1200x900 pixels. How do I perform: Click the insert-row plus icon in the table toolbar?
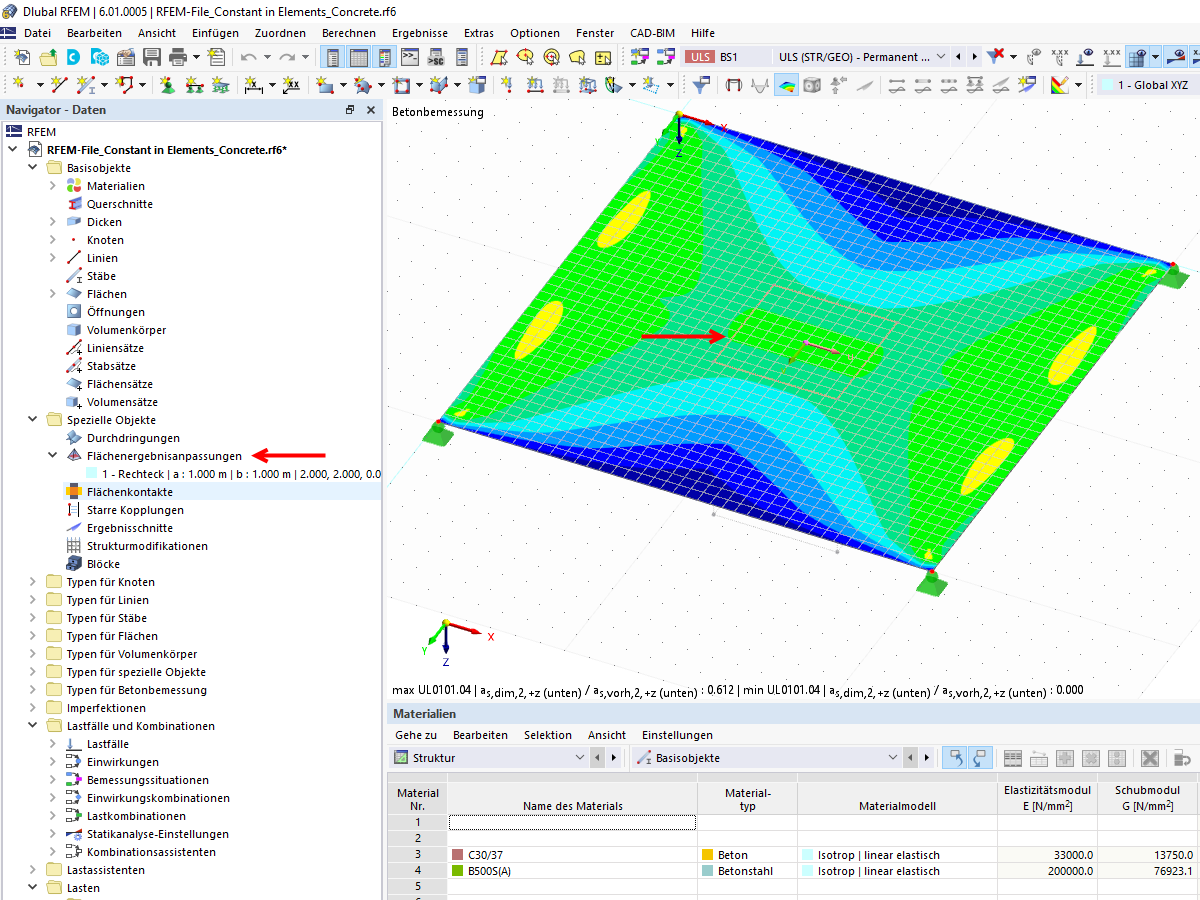(1066, 758)
